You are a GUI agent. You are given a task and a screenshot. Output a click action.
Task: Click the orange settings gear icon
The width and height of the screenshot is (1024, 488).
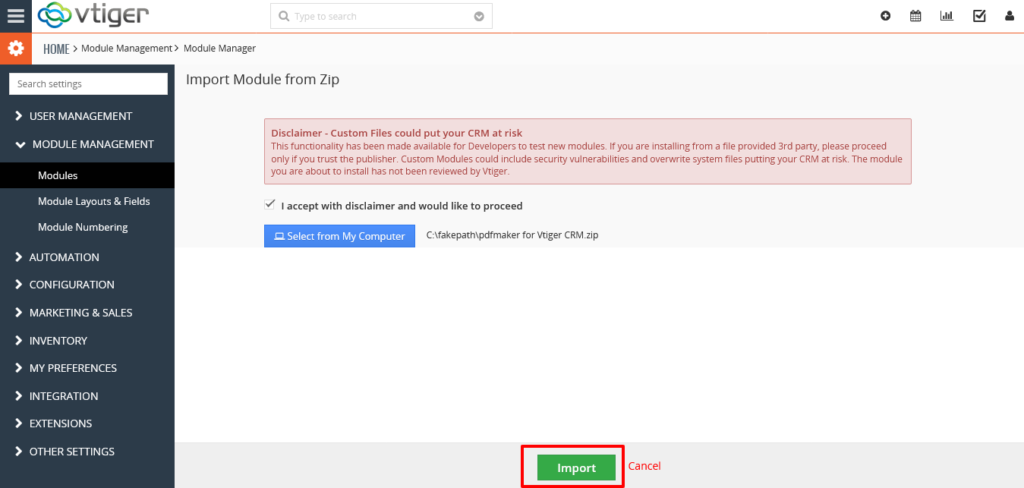click(16, 48)
